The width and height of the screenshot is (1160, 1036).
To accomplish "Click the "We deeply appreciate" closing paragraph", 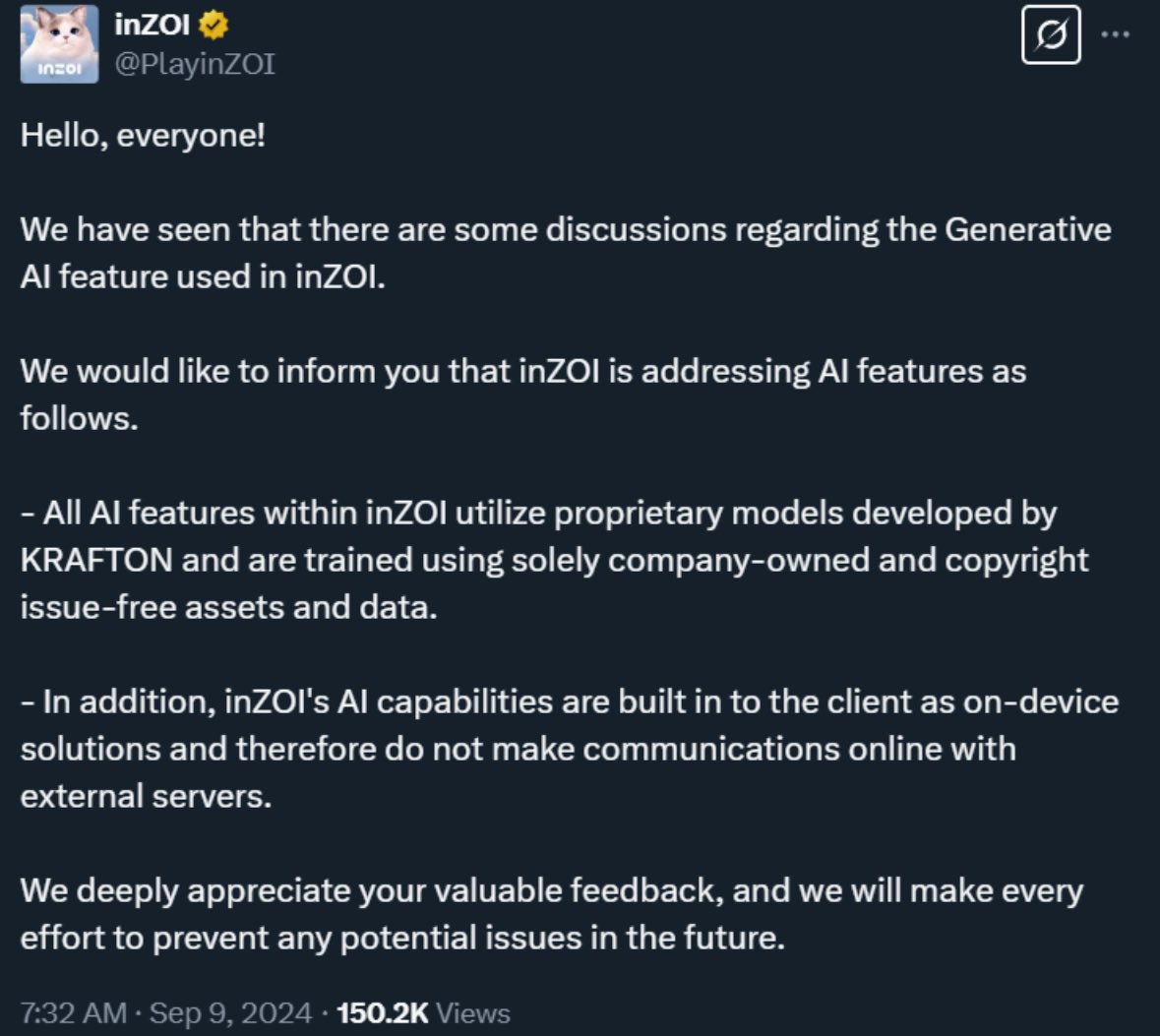I will tap(552, 914).
